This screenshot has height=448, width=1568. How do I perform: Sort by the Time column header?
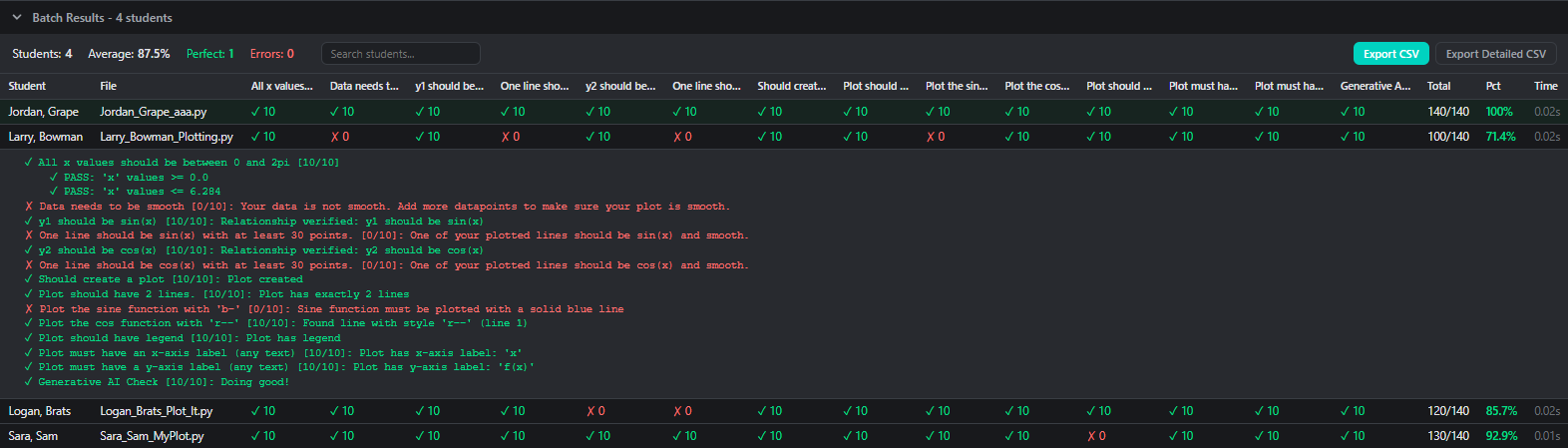1546,86
